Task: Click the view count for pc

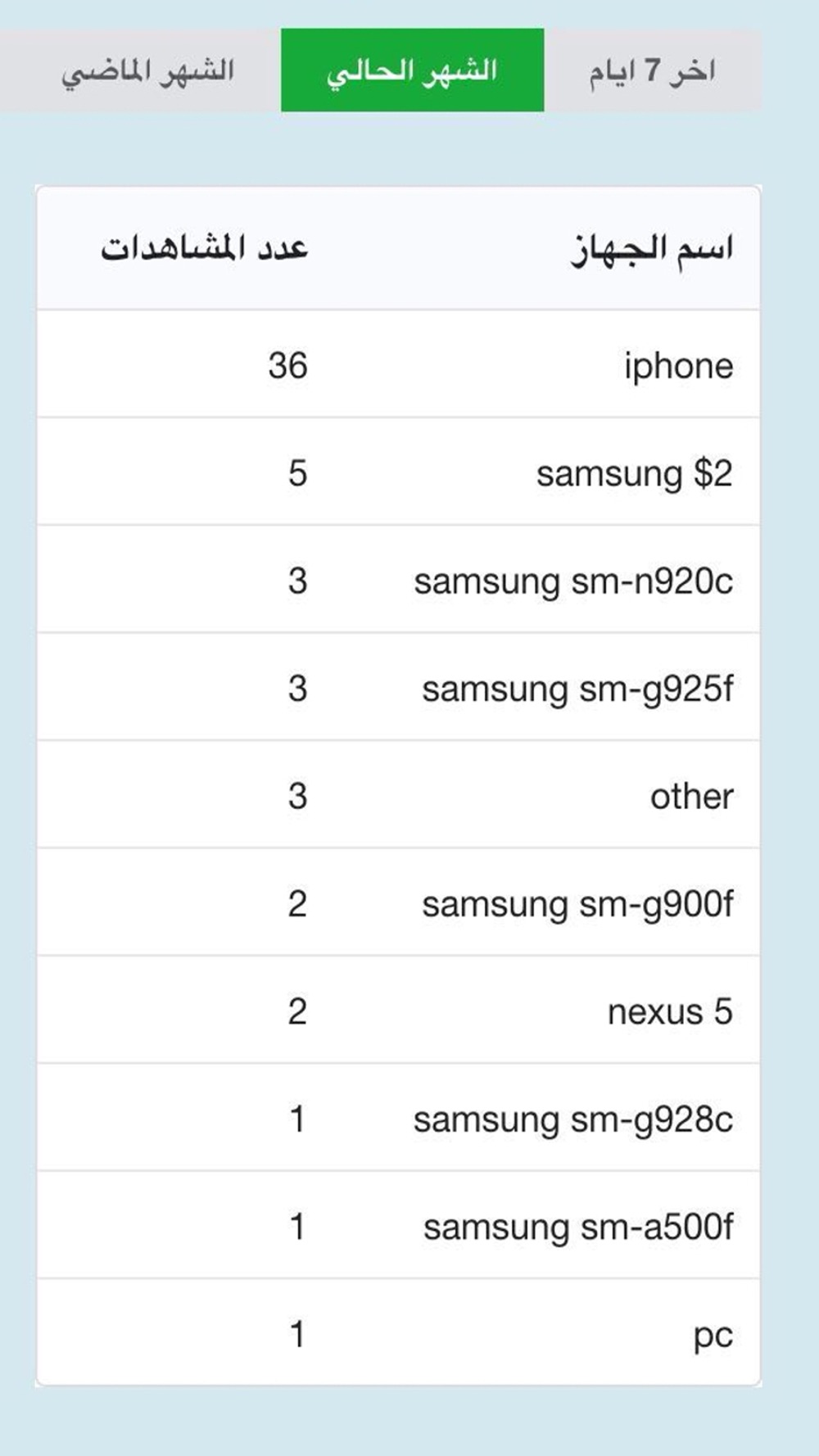Action: tap(297, 1334)
